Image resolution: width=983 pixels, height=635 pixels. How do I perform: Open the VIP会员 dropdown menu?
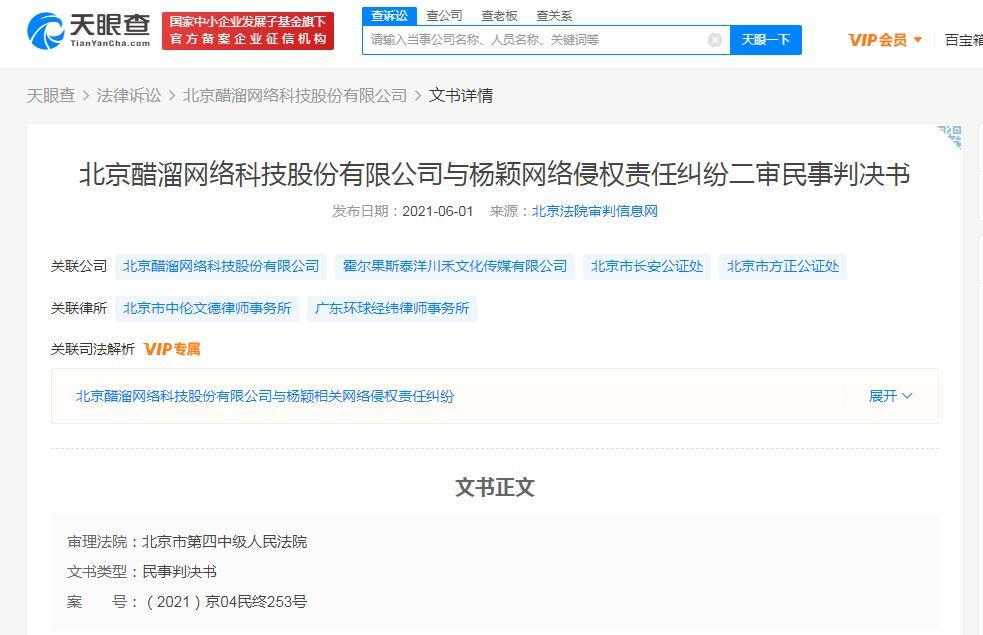[885, 40]
